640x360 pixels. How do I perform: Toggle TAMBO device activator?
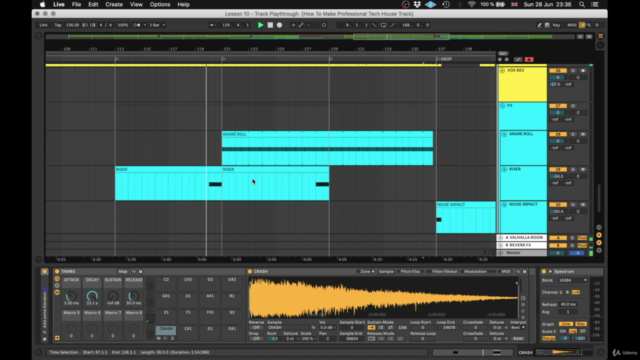[x=57, y=271]
